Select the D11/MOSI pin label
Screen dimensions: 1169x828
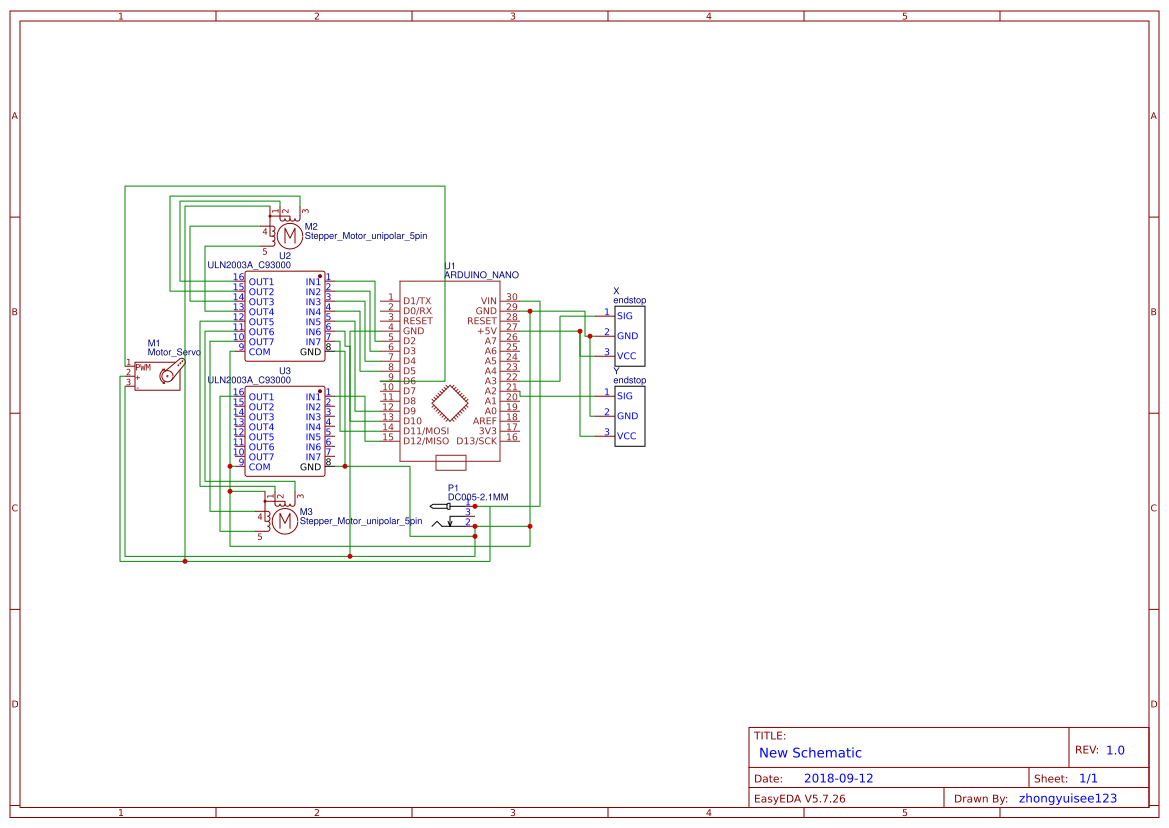426,431
